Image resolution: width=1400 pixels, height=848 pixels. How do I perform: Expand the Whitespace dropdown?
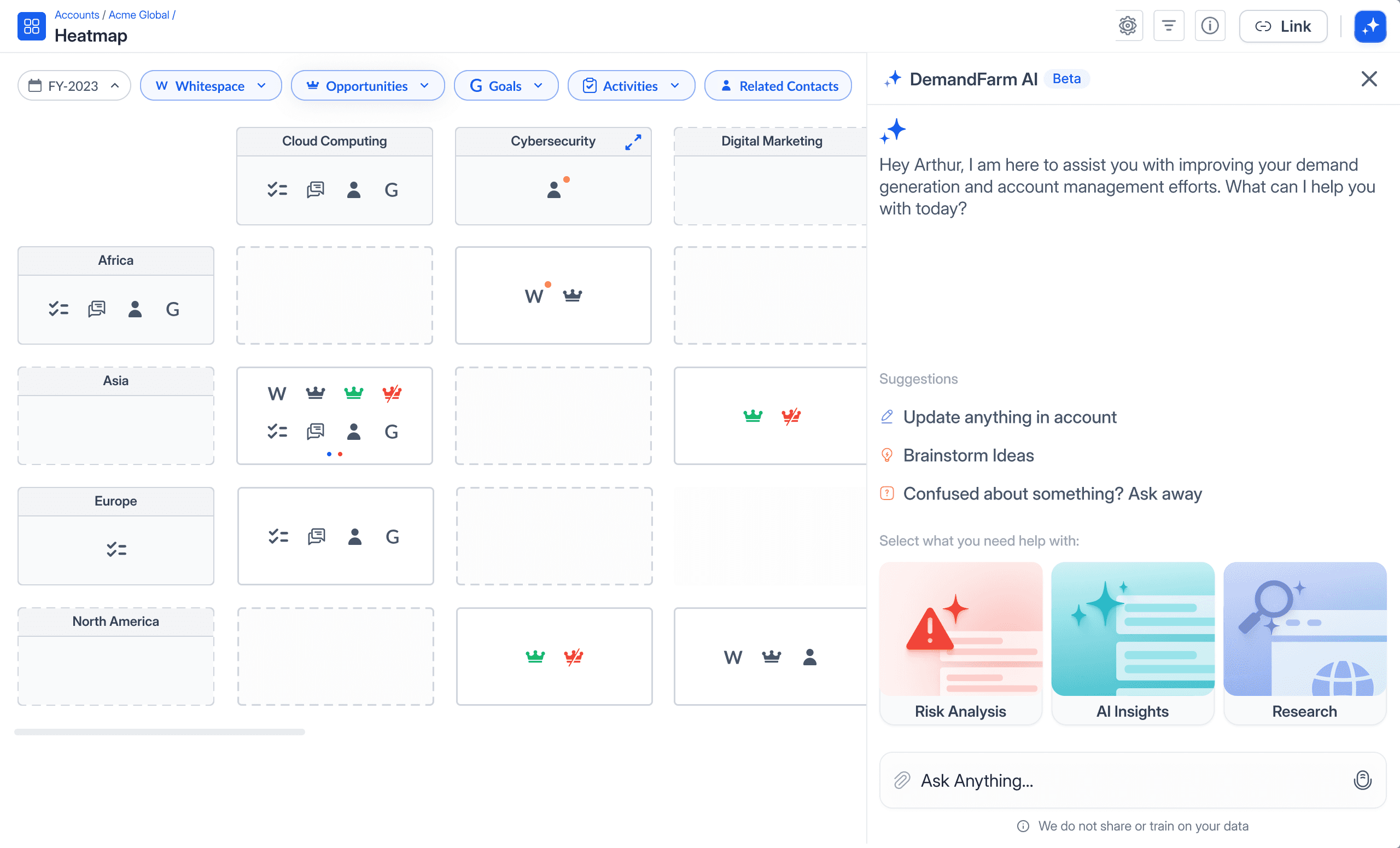211,86
